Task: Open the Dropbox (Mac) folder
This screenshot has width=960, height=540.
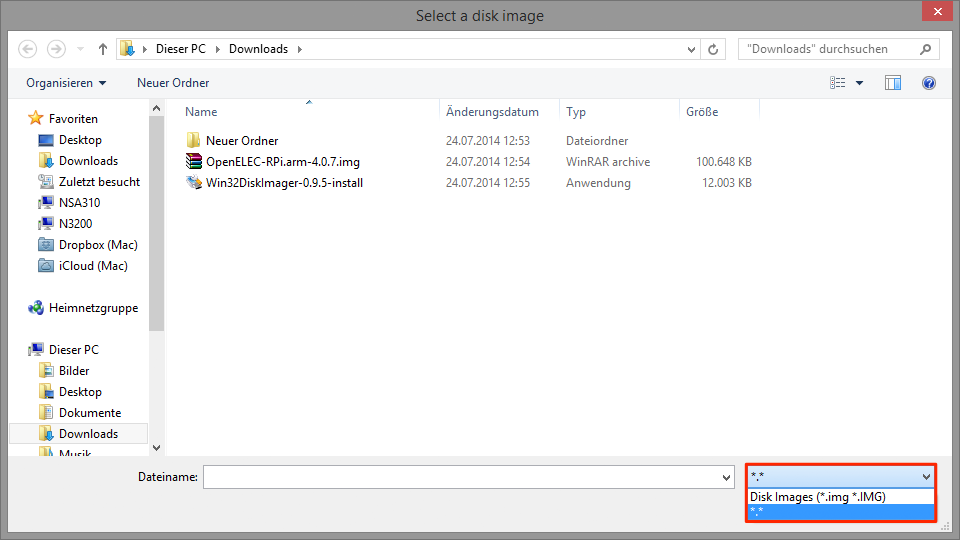Action: click(98, 244)
